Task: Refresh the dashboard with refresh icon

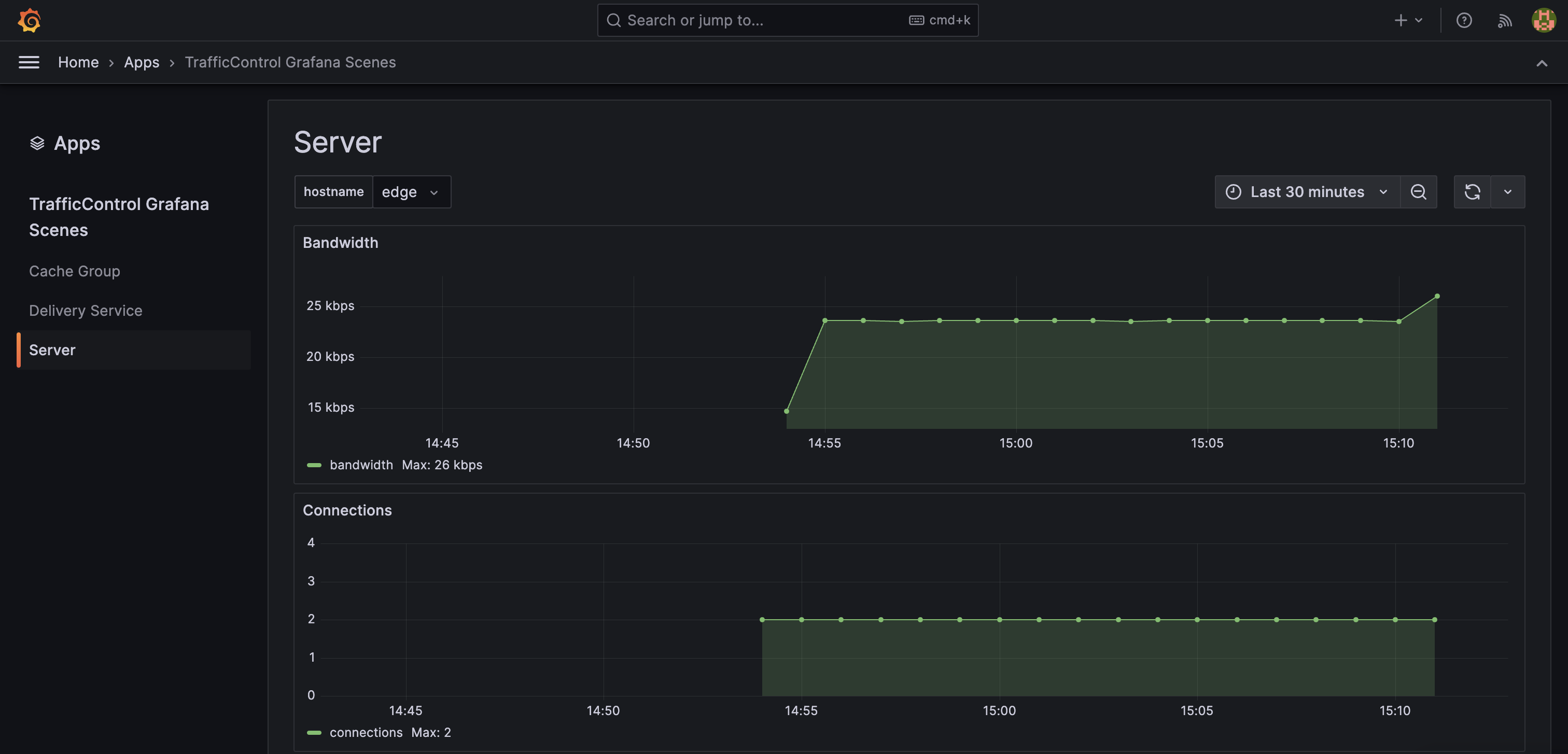Action: 1472,192
